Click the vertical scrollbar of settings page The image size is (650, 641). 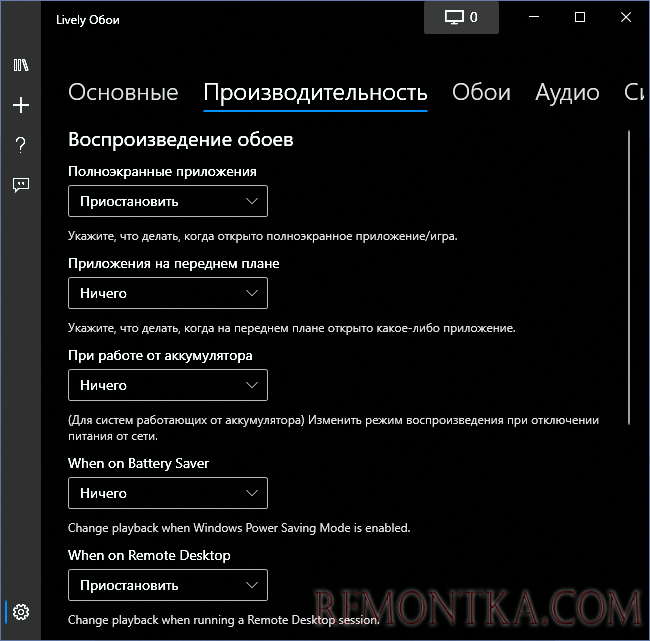pyautogui.click(x=630, y=280)
